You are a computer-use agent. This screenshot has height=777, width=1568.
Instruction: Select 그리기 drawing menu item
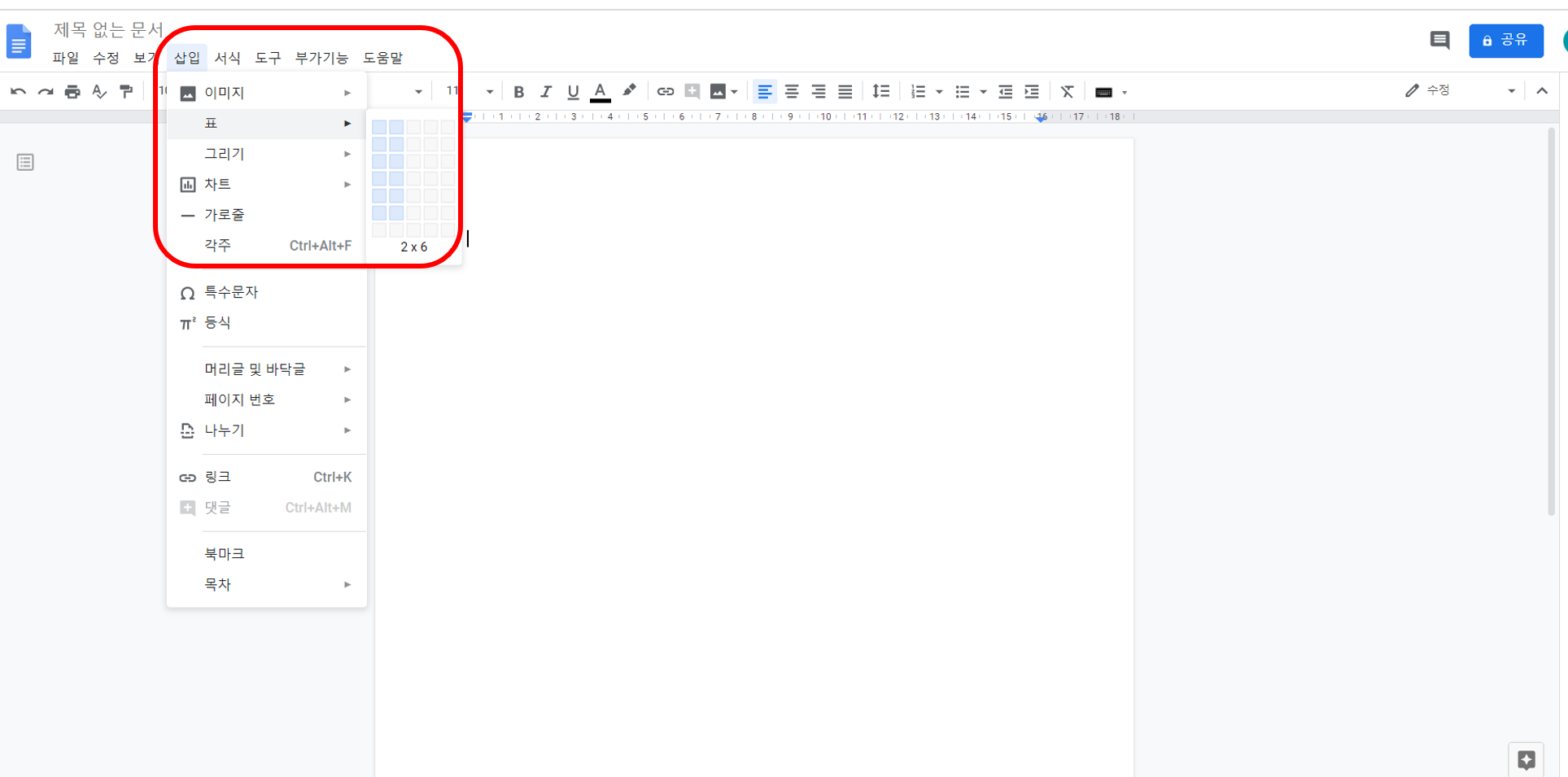[267, 154]
